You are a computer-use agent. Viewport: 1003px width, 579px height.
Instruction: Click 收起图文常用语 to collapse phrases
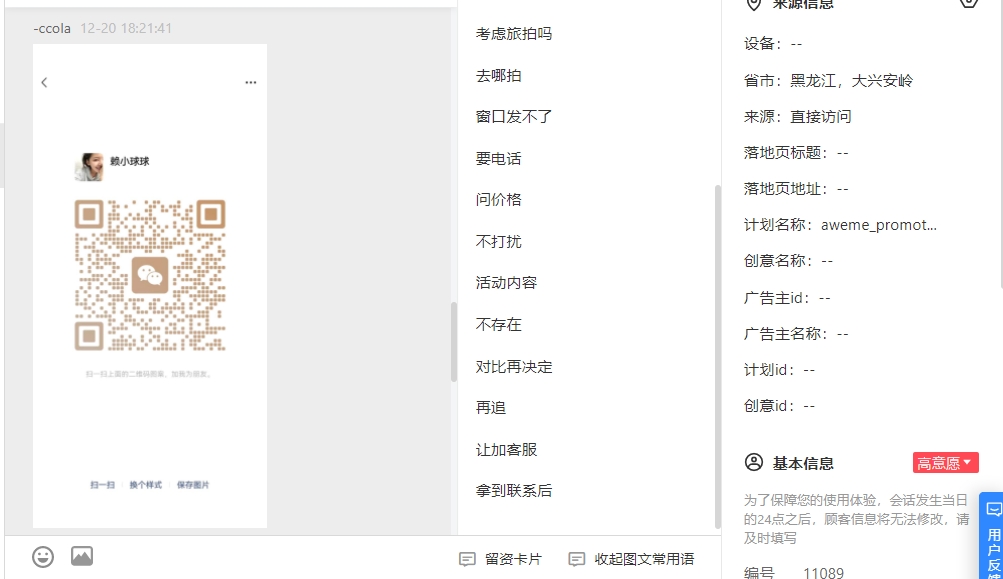[x=631, y=559]
